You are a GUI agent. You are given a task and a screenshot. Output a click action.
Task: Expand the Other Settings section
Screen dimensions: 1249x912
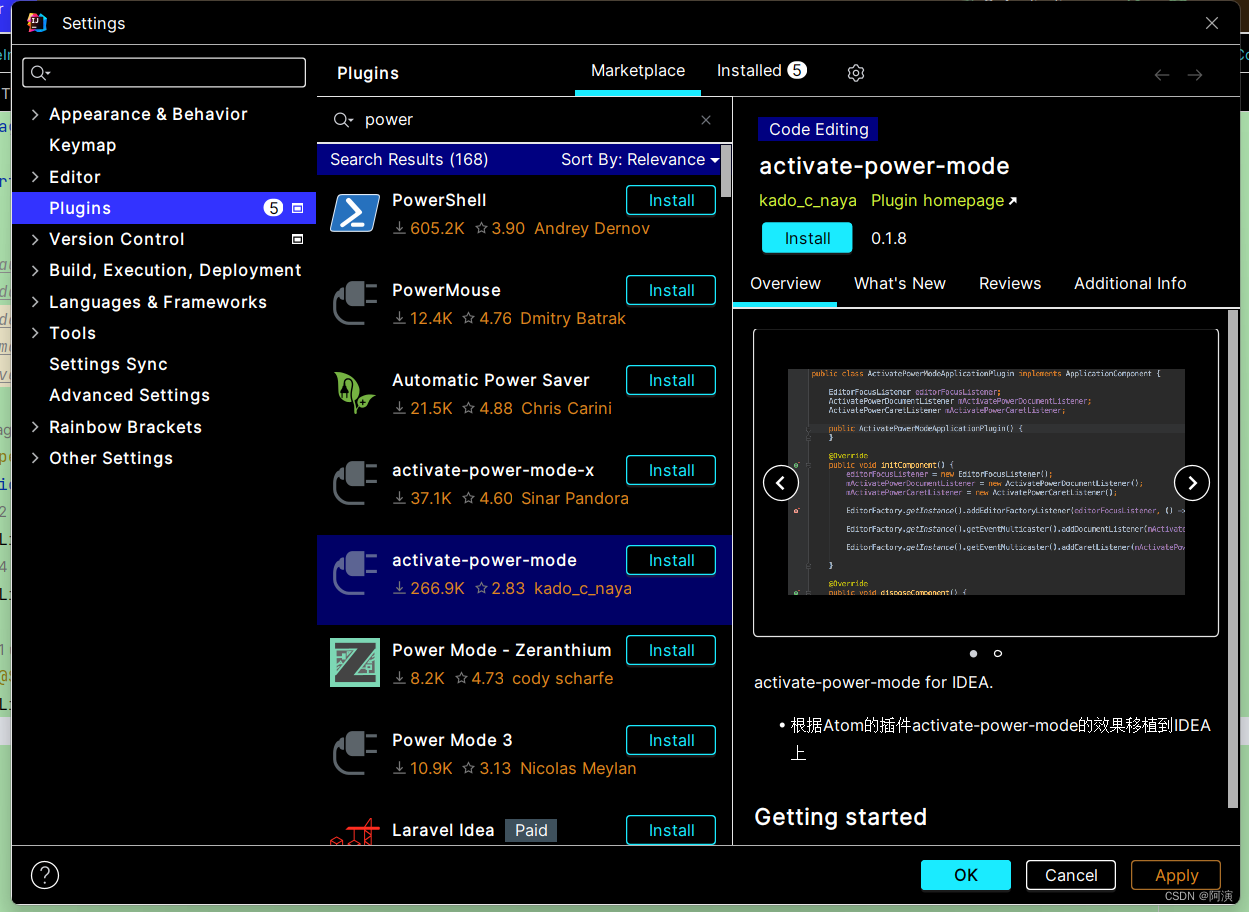coord(35,458)
